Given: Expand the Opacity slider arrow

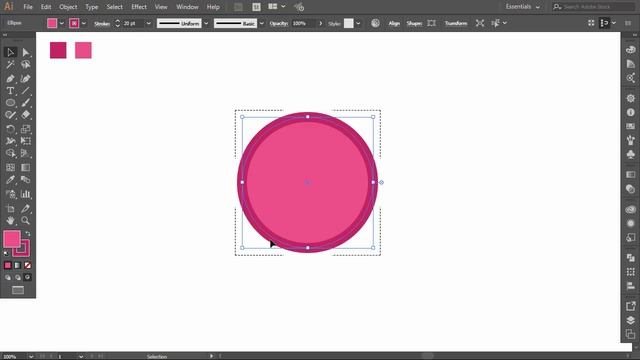Looking at the screenshot, I should click(320, 23).
